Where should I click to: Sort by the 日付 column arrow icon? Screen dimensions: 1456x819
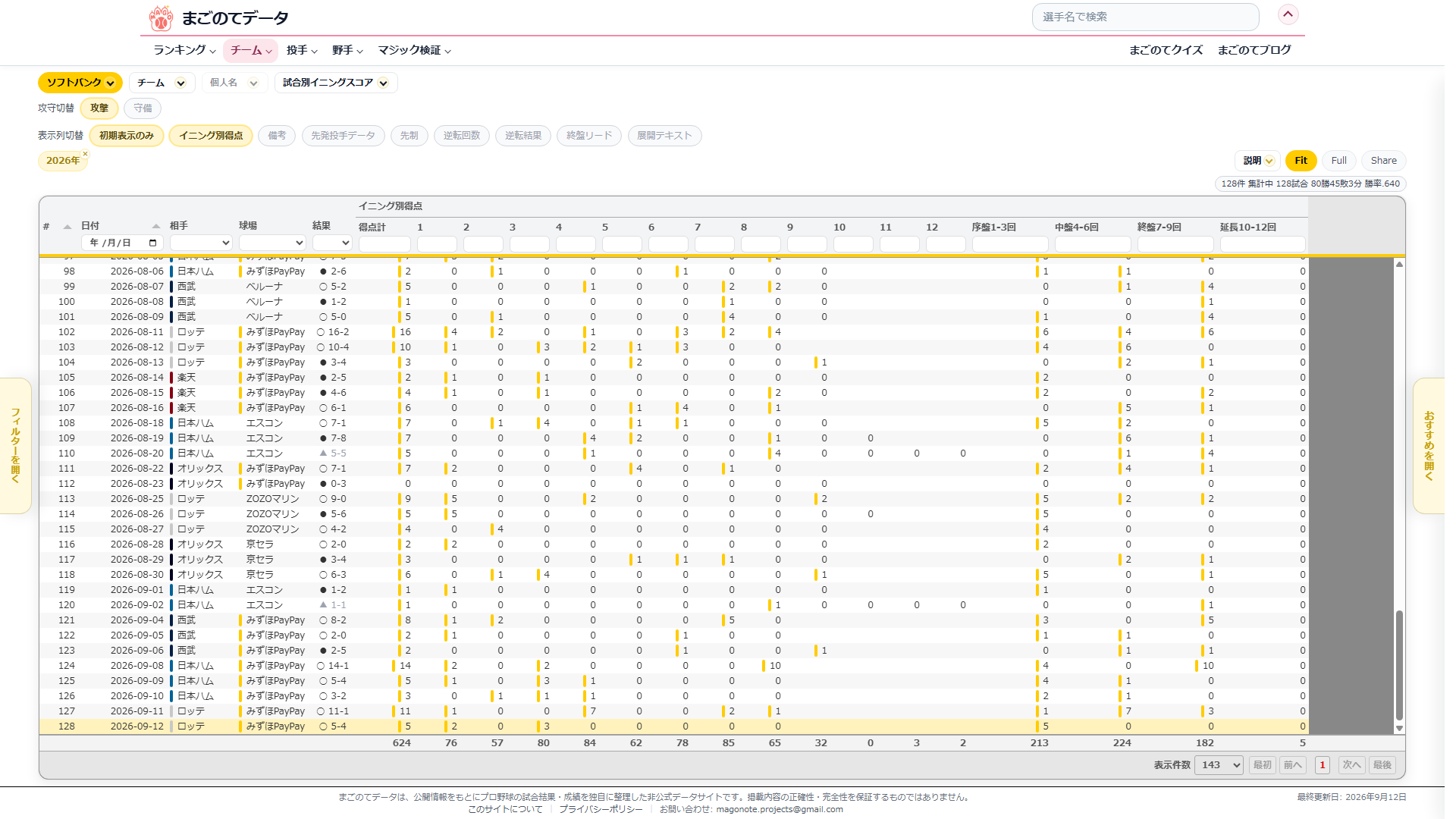coord(155,226)
